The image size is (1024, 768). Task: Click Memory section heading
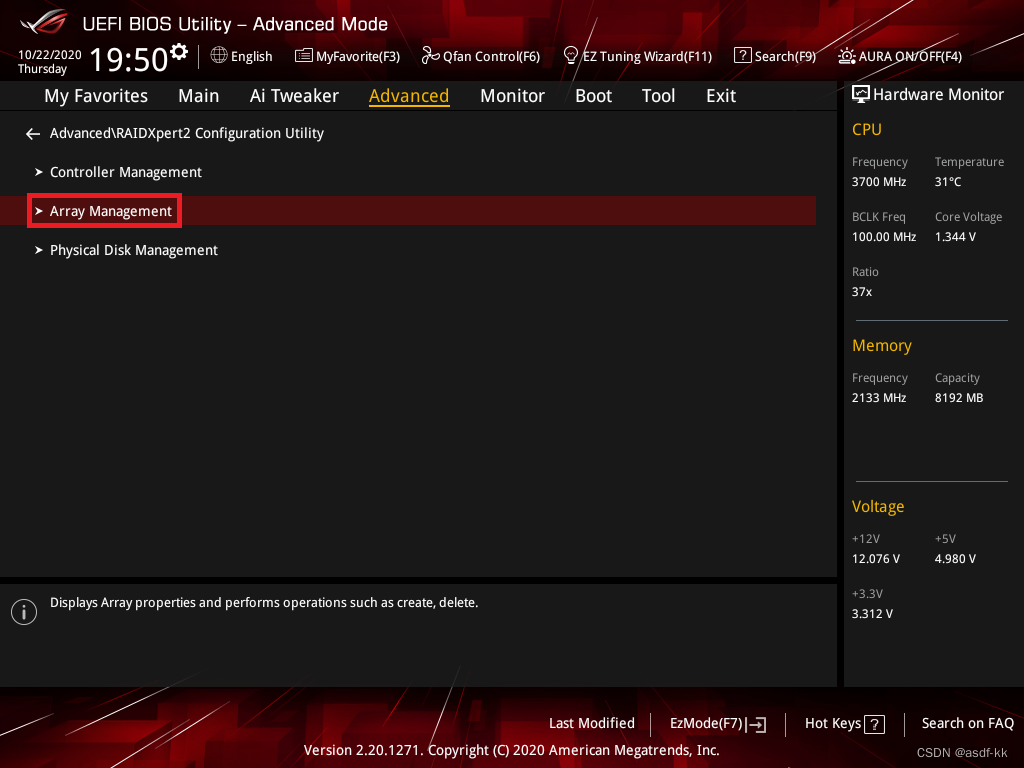(x=882, y=345)
